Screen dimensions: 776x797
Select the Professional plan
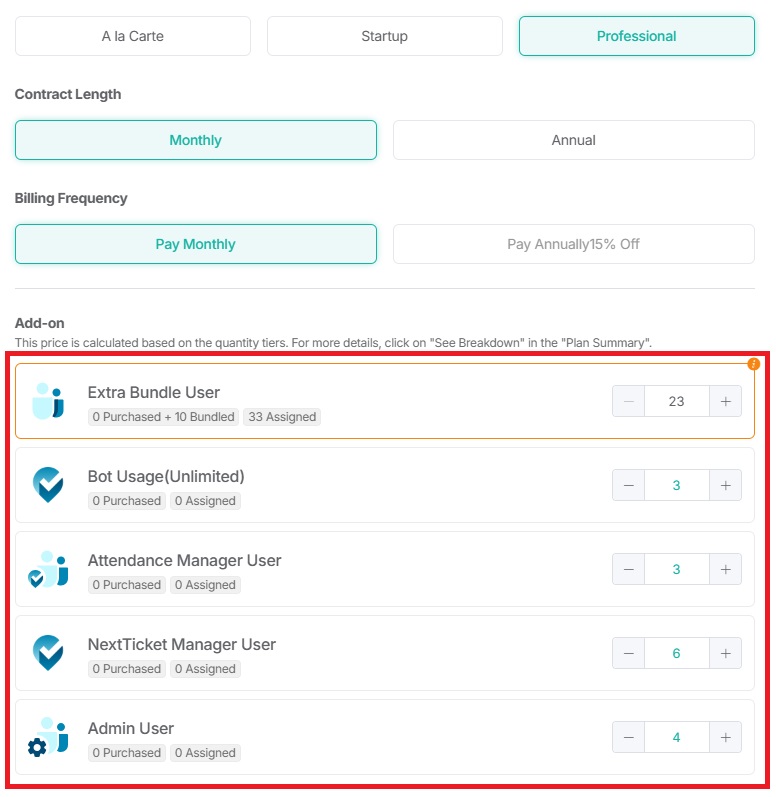pos(637,36)
